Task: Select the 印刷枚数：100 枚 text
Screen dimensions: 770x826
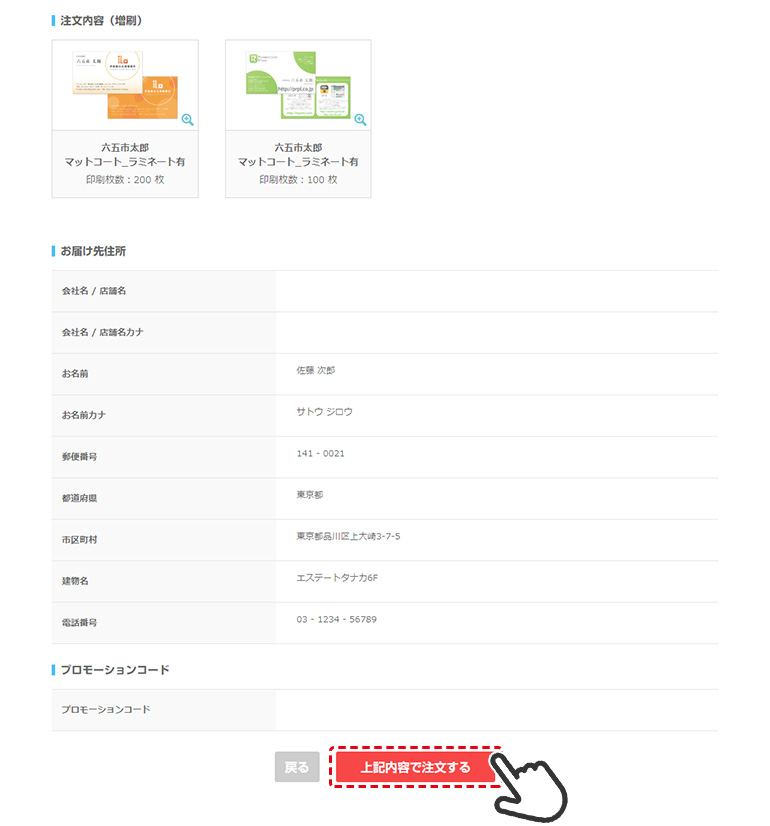Action: tap(298, 180)
